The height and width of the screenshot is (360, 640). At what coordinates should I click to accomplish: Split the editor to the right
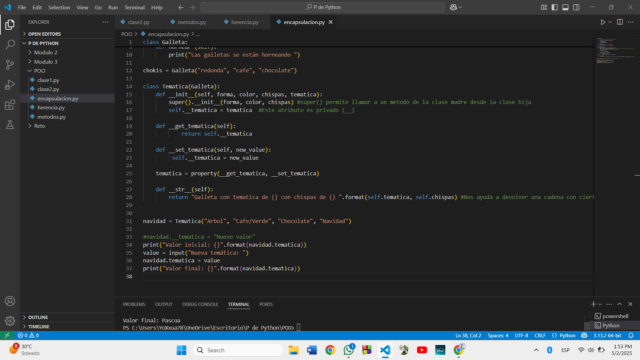pos(620,22)
